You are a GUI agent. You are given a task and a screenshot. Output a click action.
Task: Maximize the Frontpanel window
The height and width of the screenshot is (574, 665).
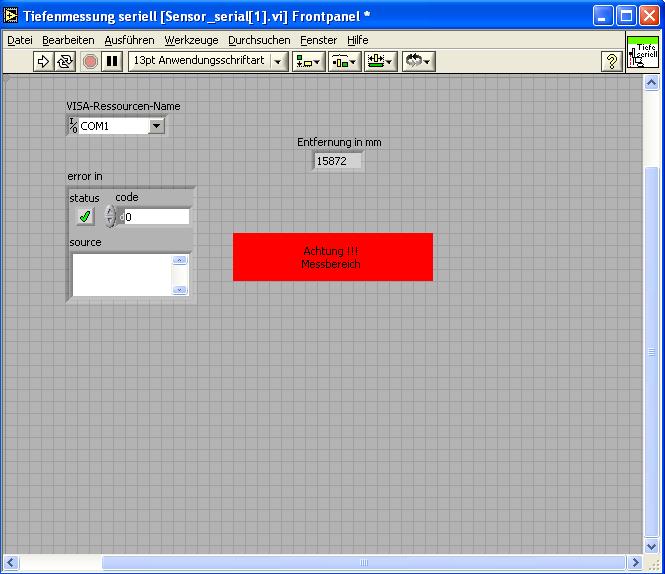pyautogui.click(x=626, y=16)
